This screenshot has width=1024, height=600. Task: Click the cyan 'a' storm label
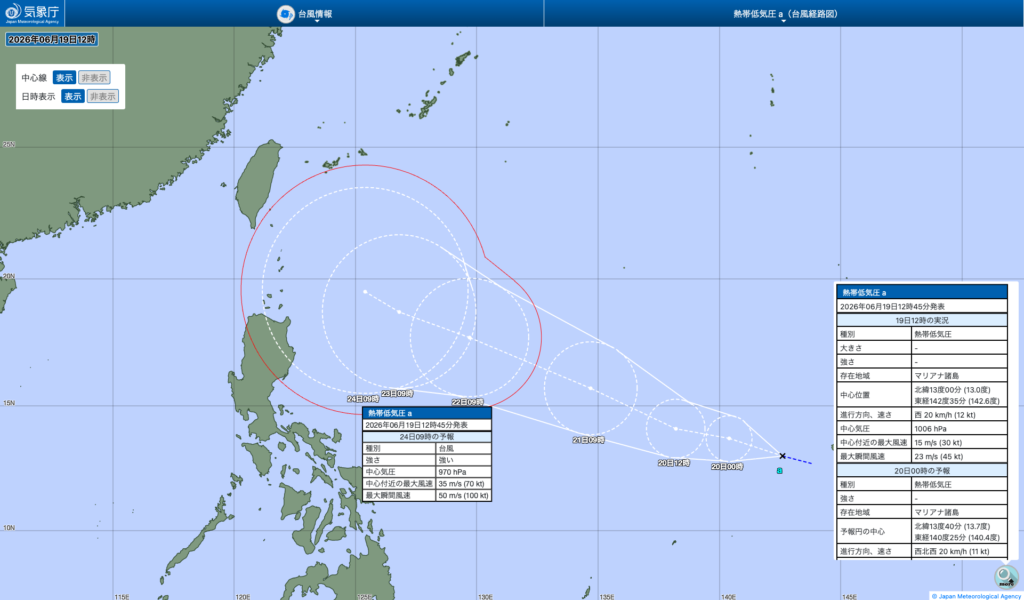coord(780,470)
